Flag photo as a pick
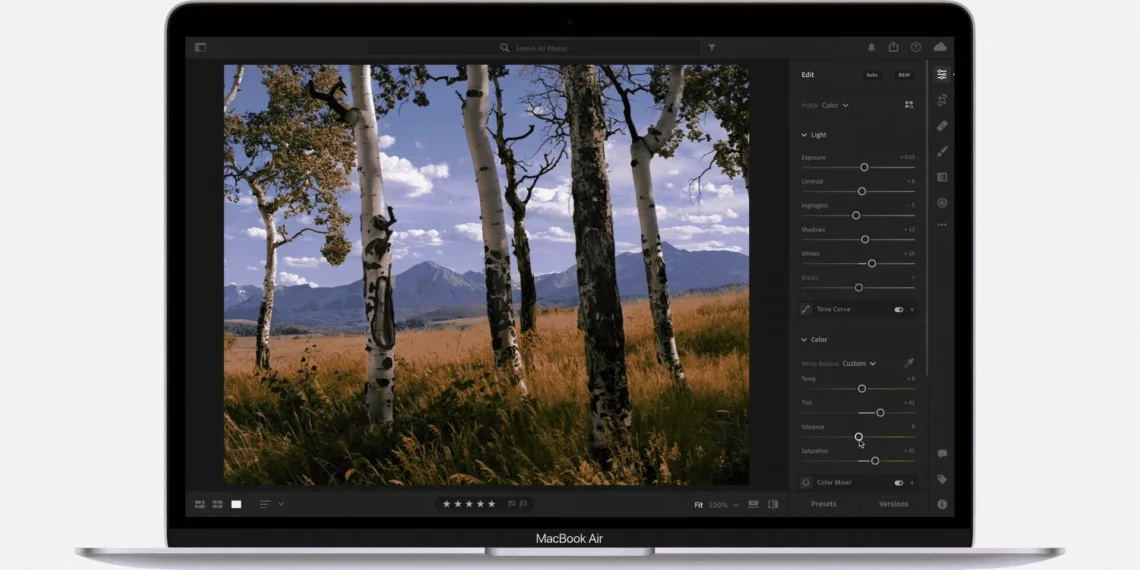Screen dimensions: 1140x570 pyautogui.click(x=512, y=504)
